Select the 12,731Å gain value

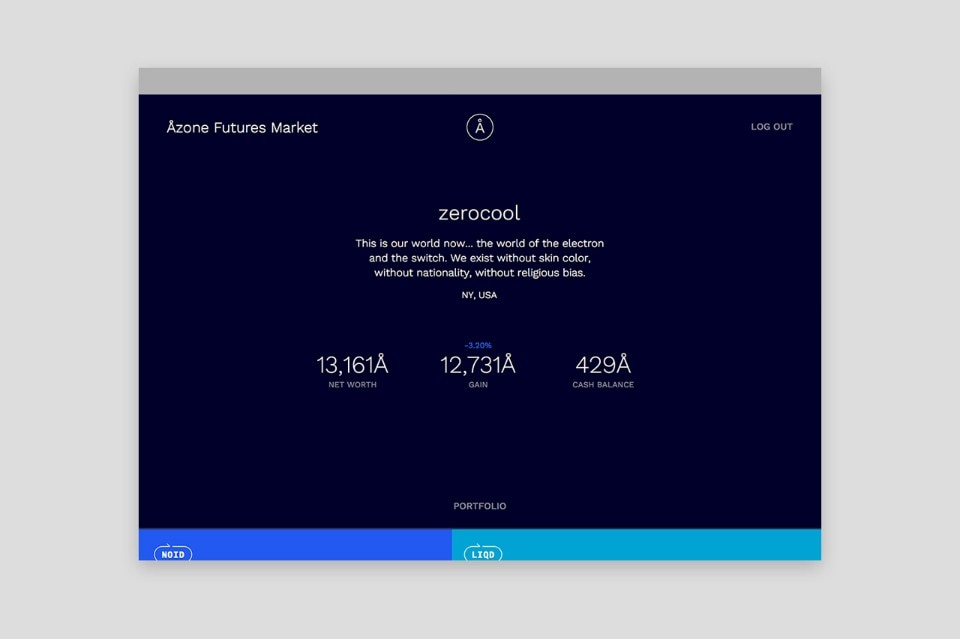click(x=478, y=365)
